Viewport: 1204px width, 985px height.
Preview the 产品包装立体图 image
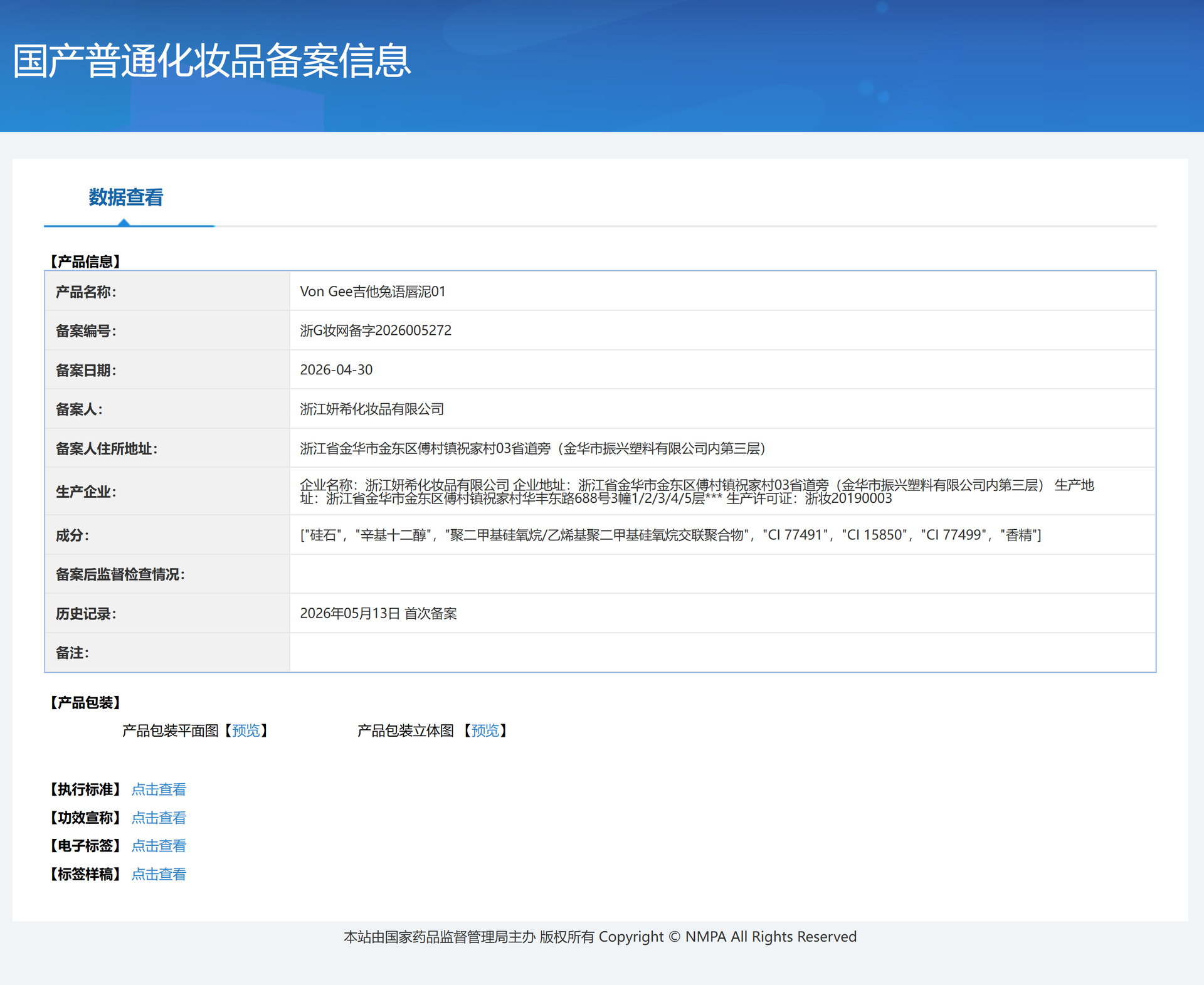point(485,730)
